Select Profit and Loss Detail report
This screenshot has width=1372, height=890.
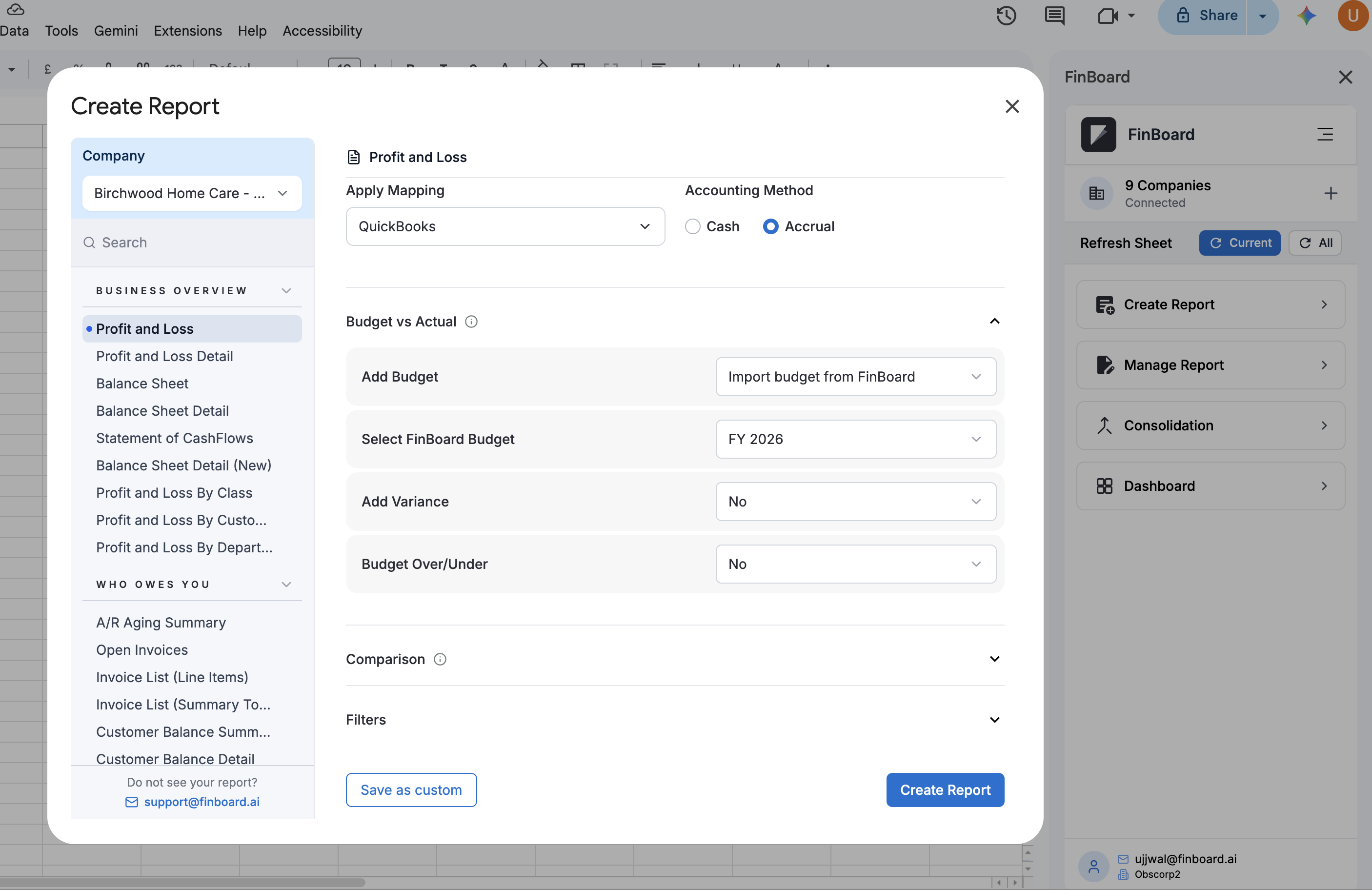coord(164,356)
